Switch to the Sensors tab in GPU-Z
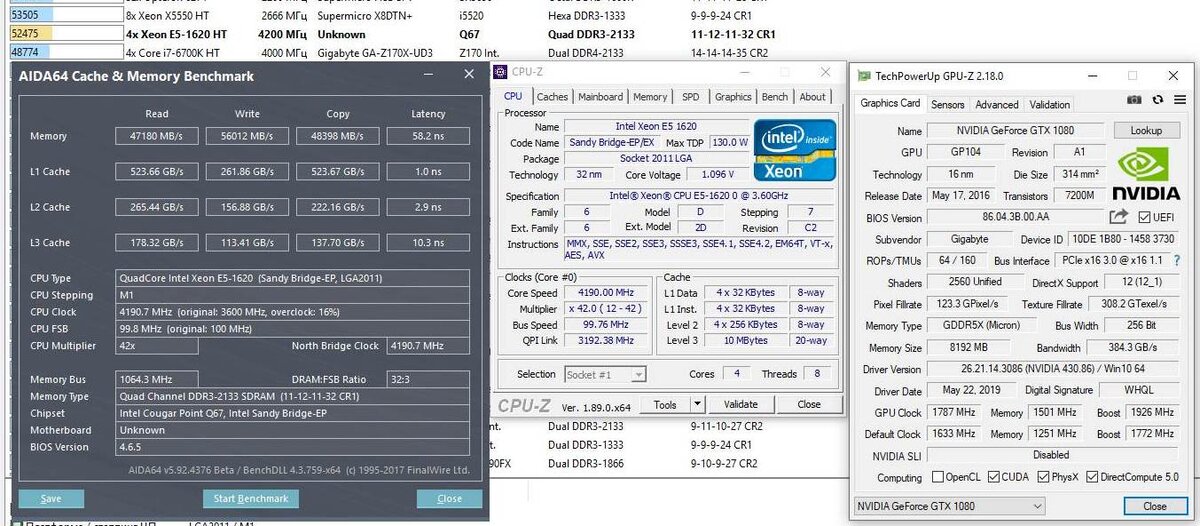 point(948,104)
